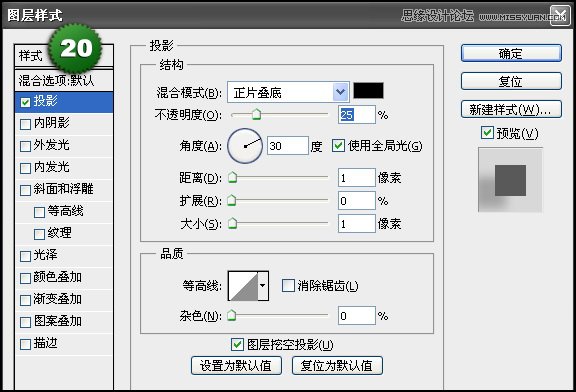The image size is (576, 392).
Task: Click the 不透明度 opacity slider handle
Action: [x=256, y=114]
